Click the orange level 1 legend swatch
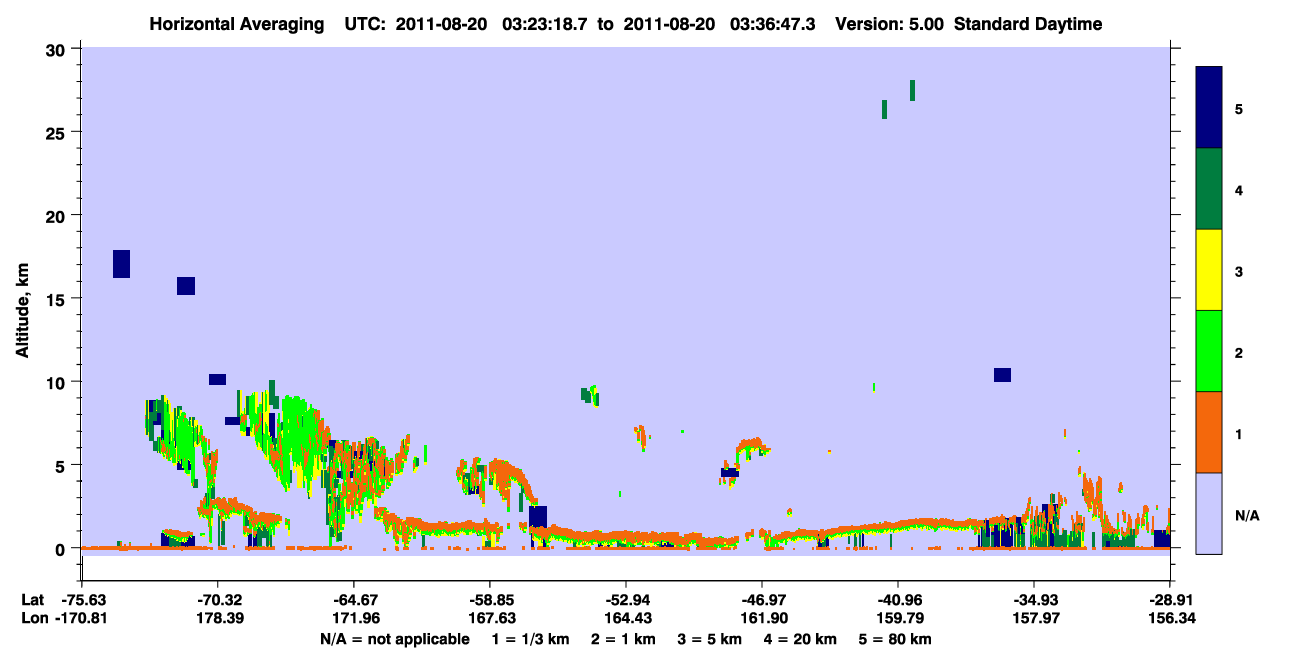Image resolution: width=1300 pixels, height=667 pixels. 1209,432
